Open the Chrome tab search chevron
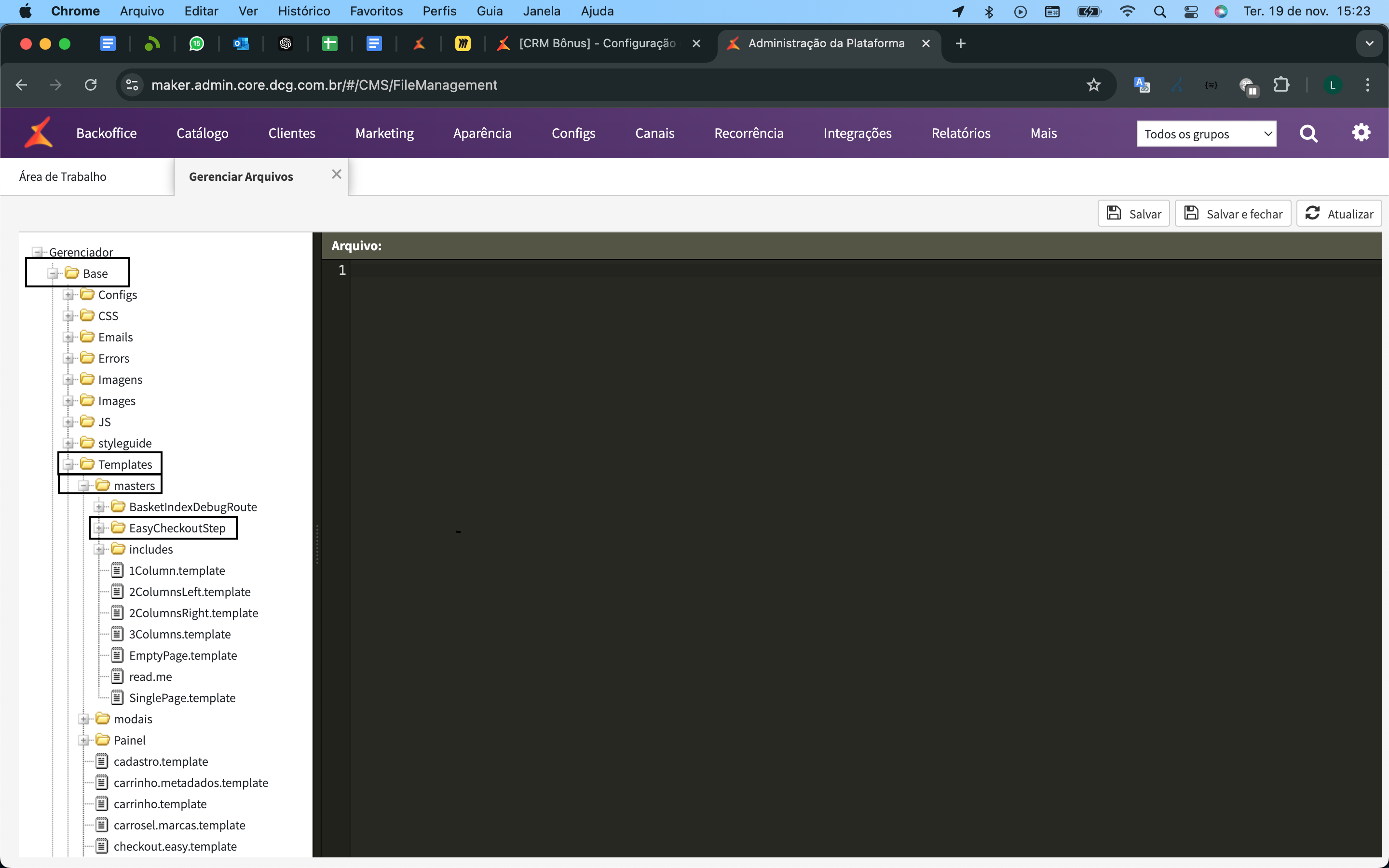The width and height of the screenshot is (1389, 868). tap(1370, 43)
